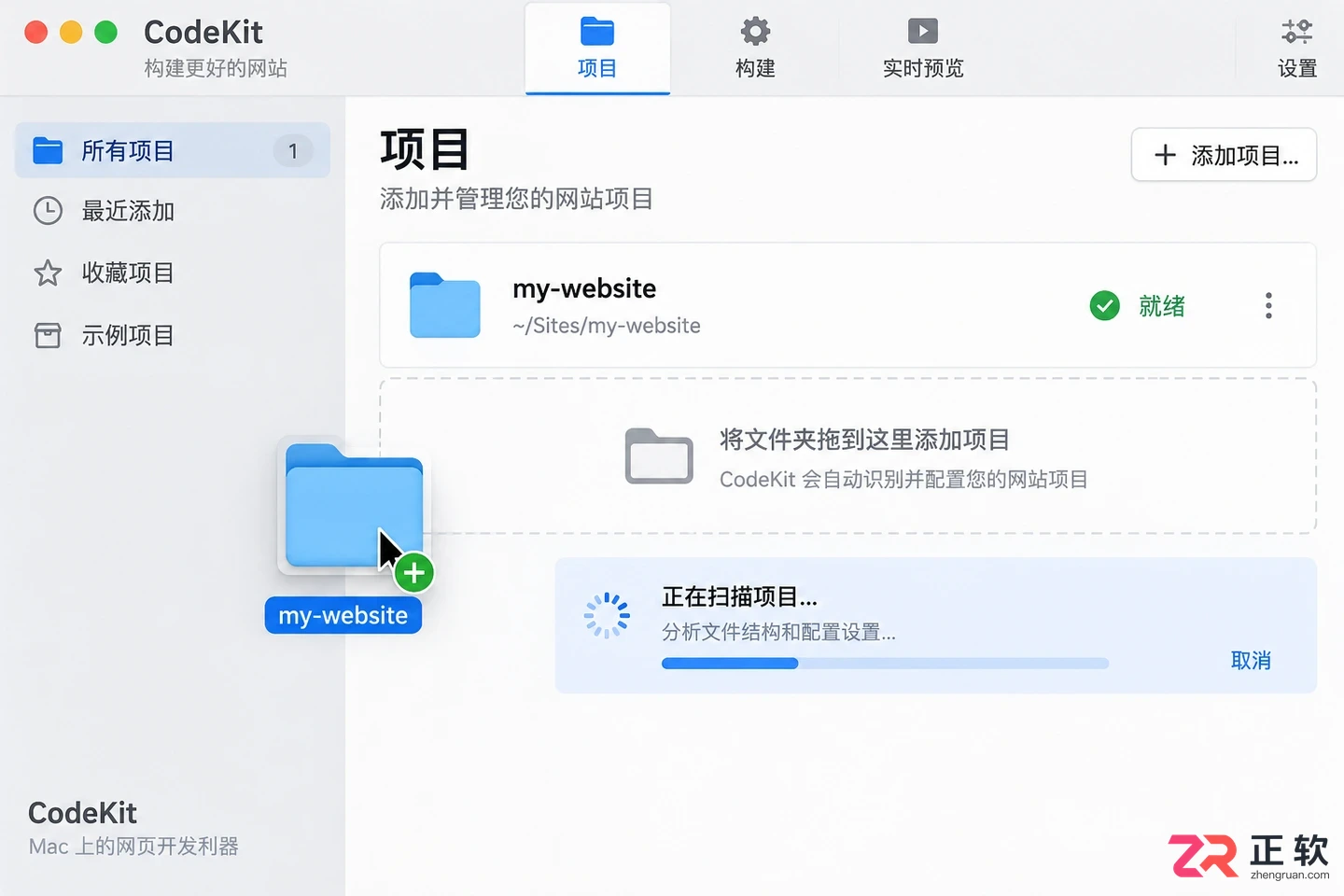Click the gray folder icon in drop zone

[659, 455]
